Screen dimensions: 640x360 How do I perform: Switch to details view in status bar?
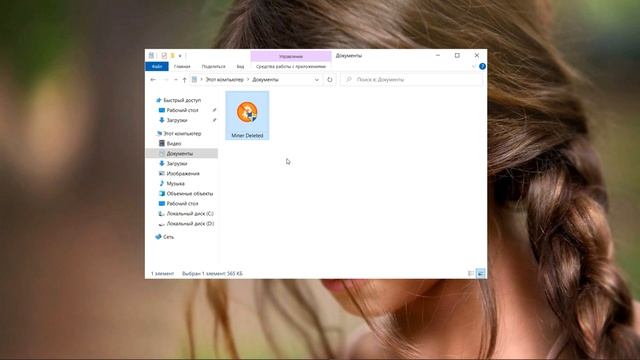tap(471, 273)
